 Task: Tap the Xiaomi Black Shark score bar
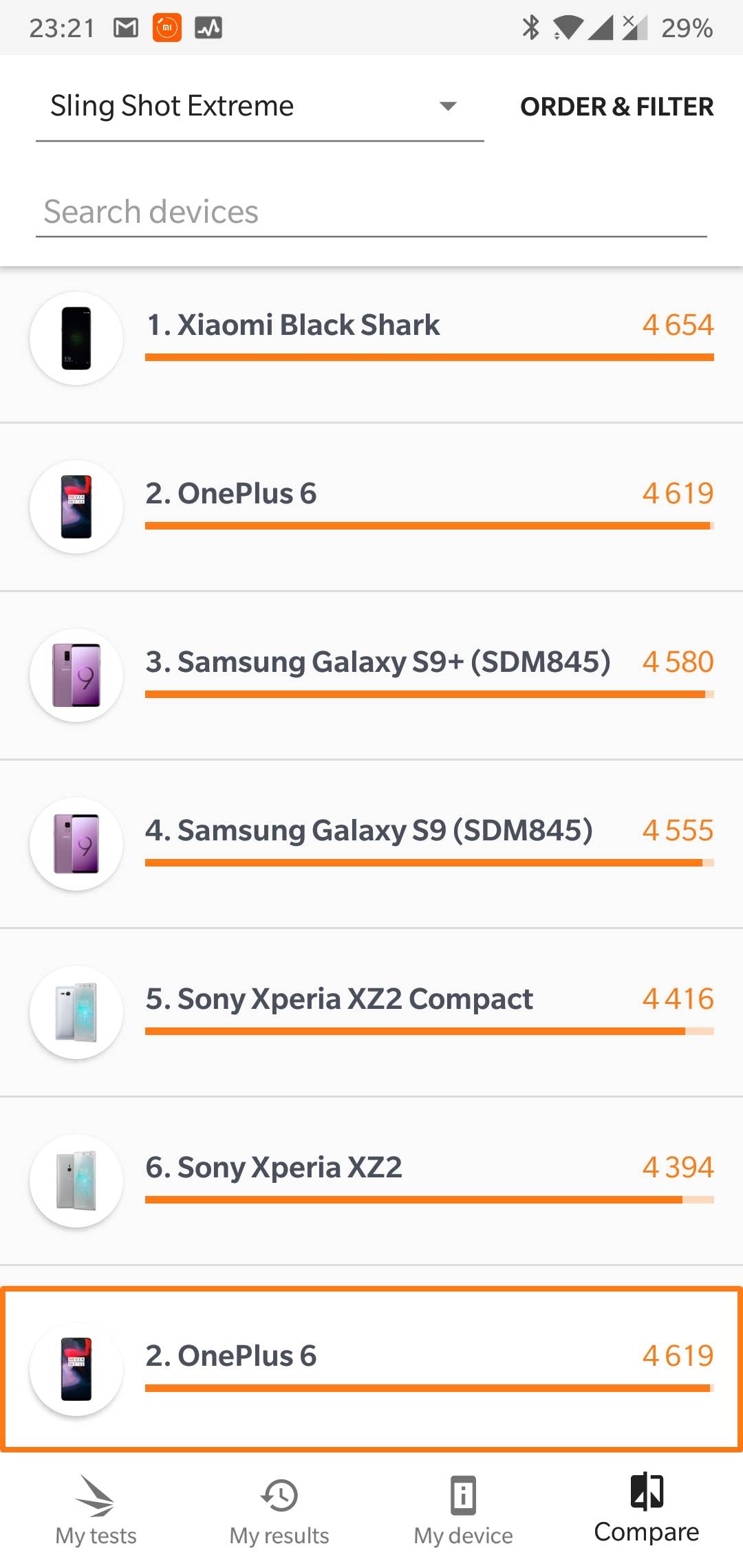click(x=429, y=358)
